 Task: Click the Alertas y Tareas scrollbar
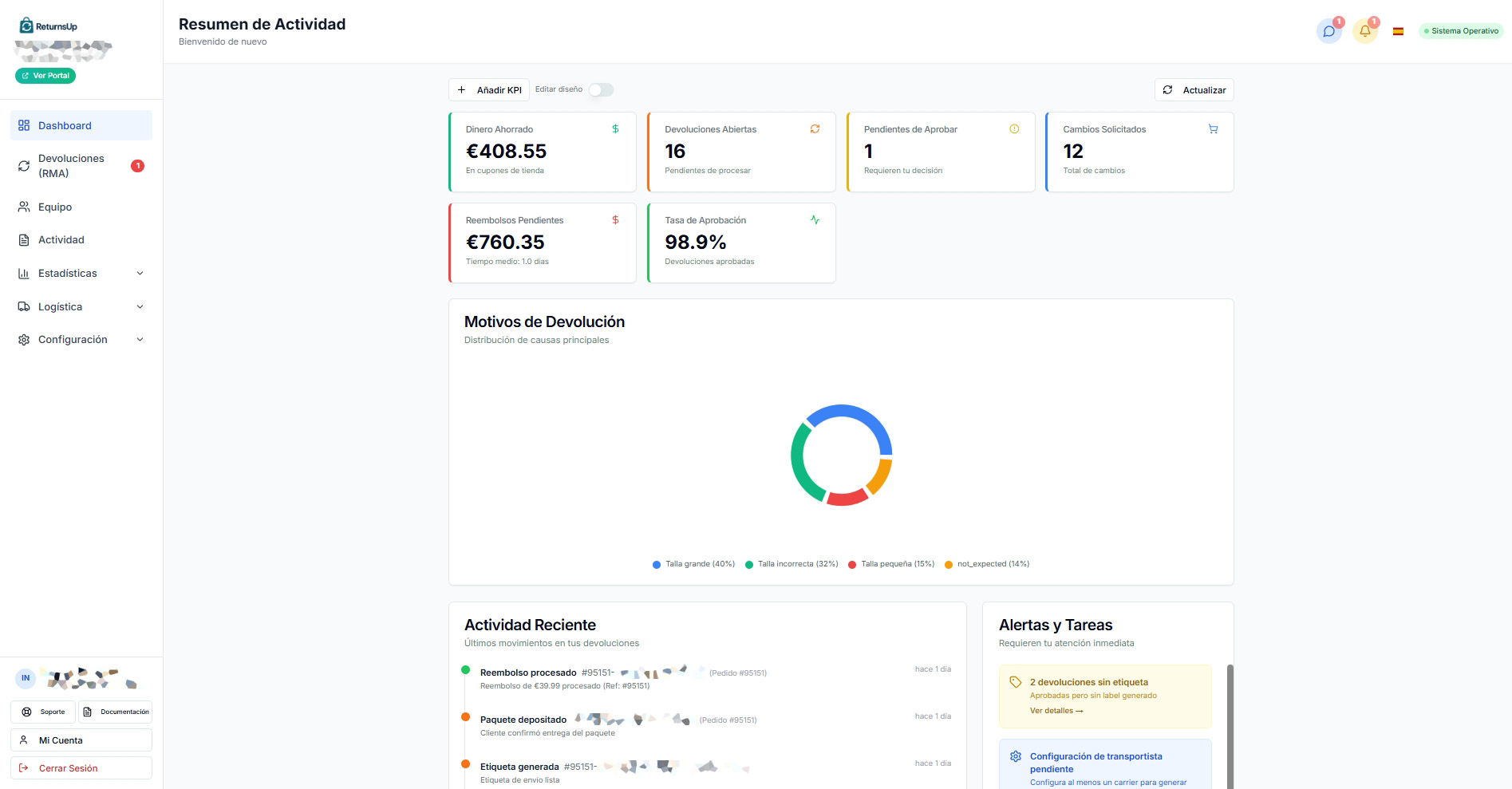(1230, 726)
